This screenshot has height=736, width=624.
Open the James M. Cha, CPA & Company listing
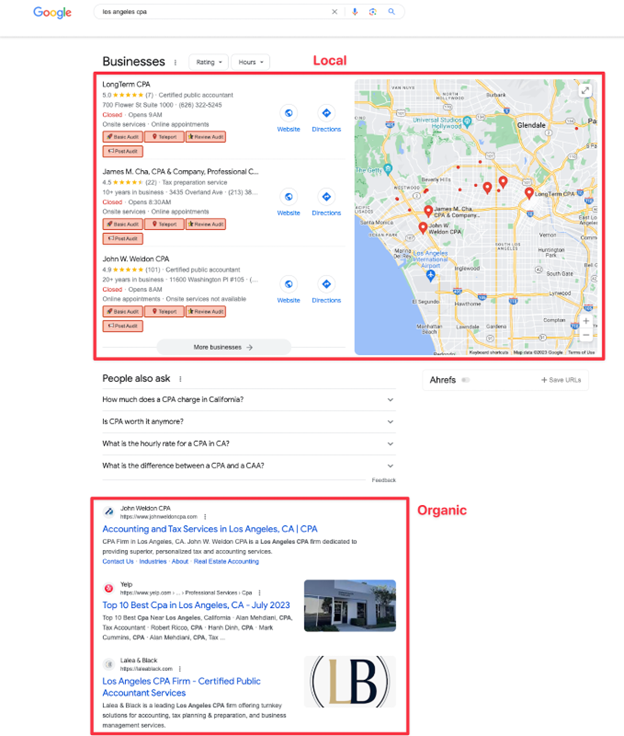tap(180, 172)
